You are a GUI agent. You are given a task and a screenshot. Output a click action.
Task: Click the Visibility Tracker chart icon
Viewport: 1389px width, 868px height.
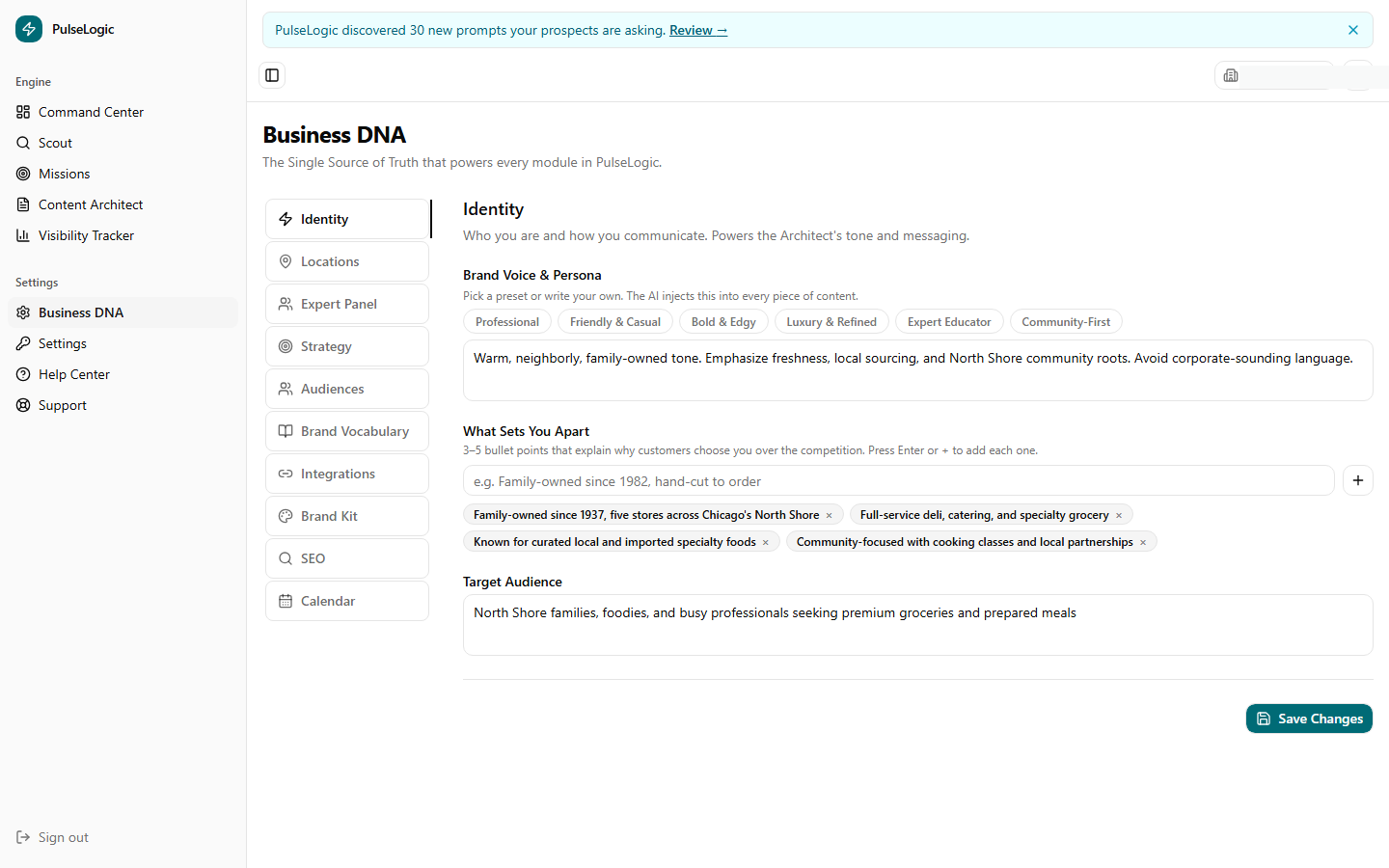pos(23,235)
